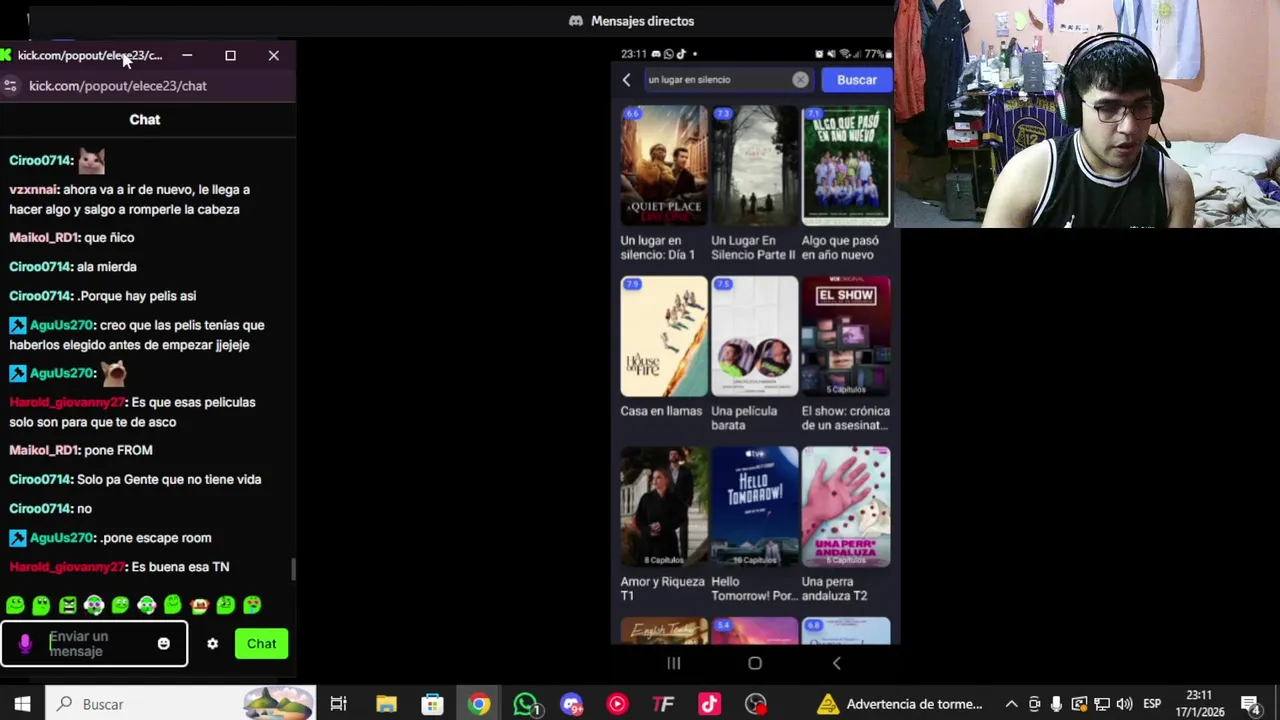Click the purple microphone icon in chat input
The height and width of the screenshot is (720, 1280).
tap(25, 644)
